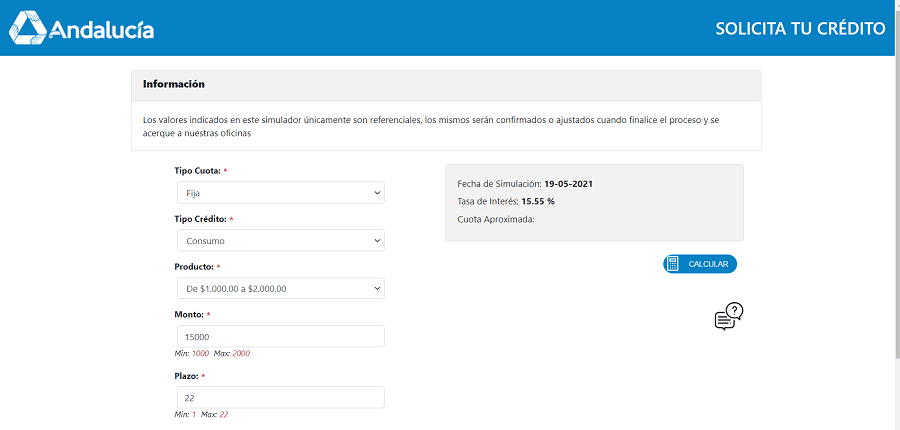Select the Información panel heading
The image size is (900, 430).
tap(174, 85)
